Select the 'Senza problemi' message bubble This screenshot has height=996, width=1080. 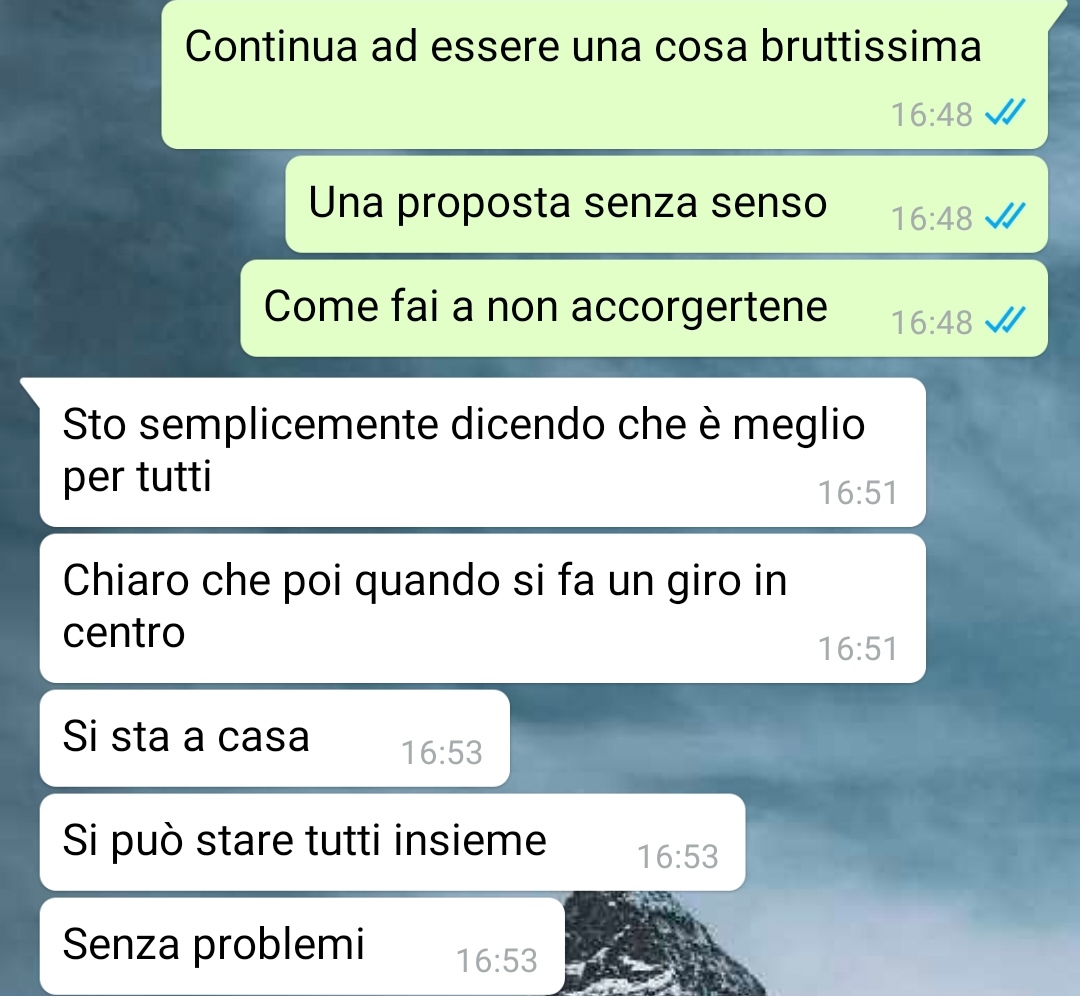[302, 946]
